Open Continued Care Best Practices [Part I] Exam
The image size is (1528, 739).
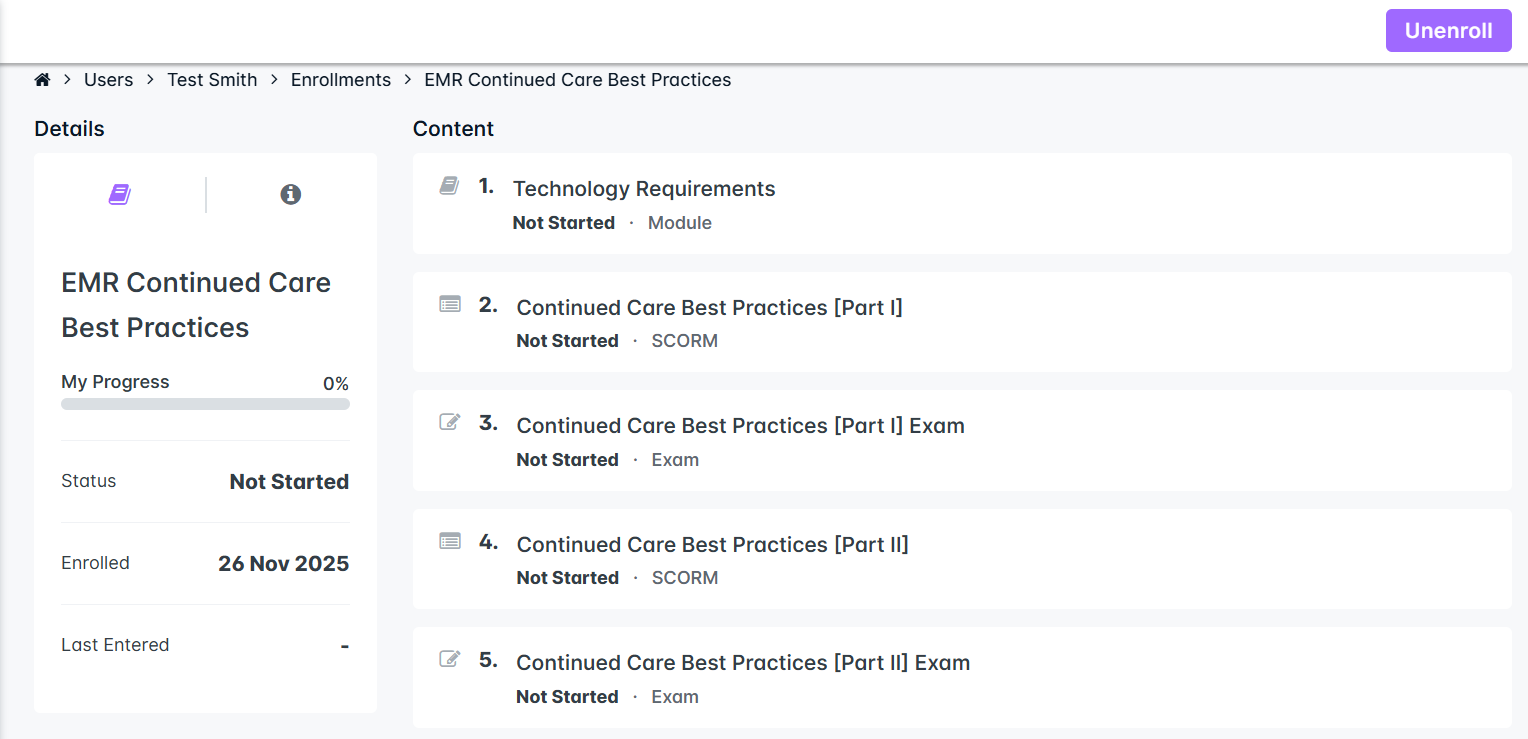[x=740, y=426]
